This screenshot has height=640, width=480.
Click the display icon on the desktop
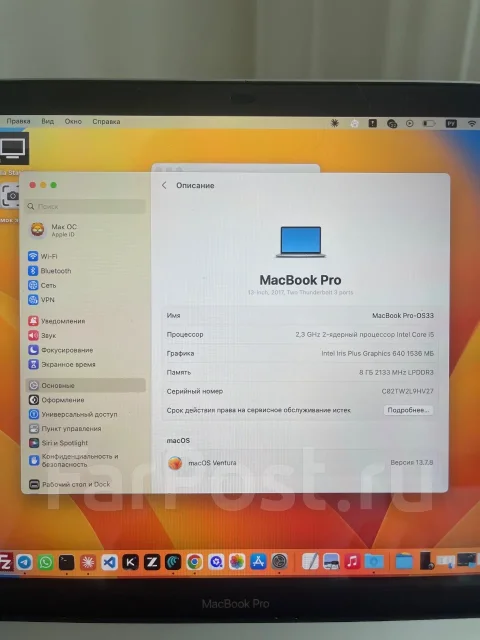click(x=13, y=148)
